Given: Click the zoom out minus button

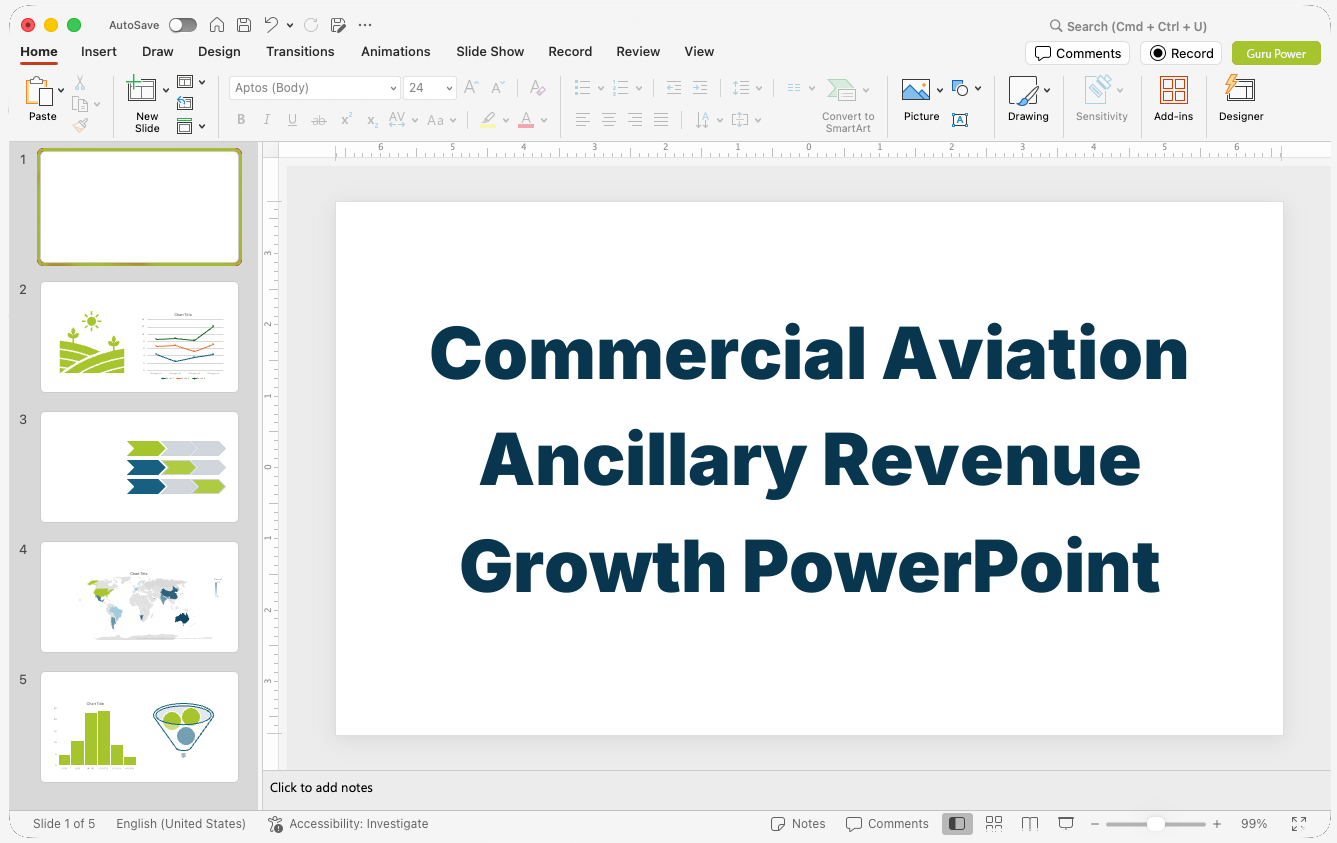Looking at the screenshot, I should (x=1095, y=824).
